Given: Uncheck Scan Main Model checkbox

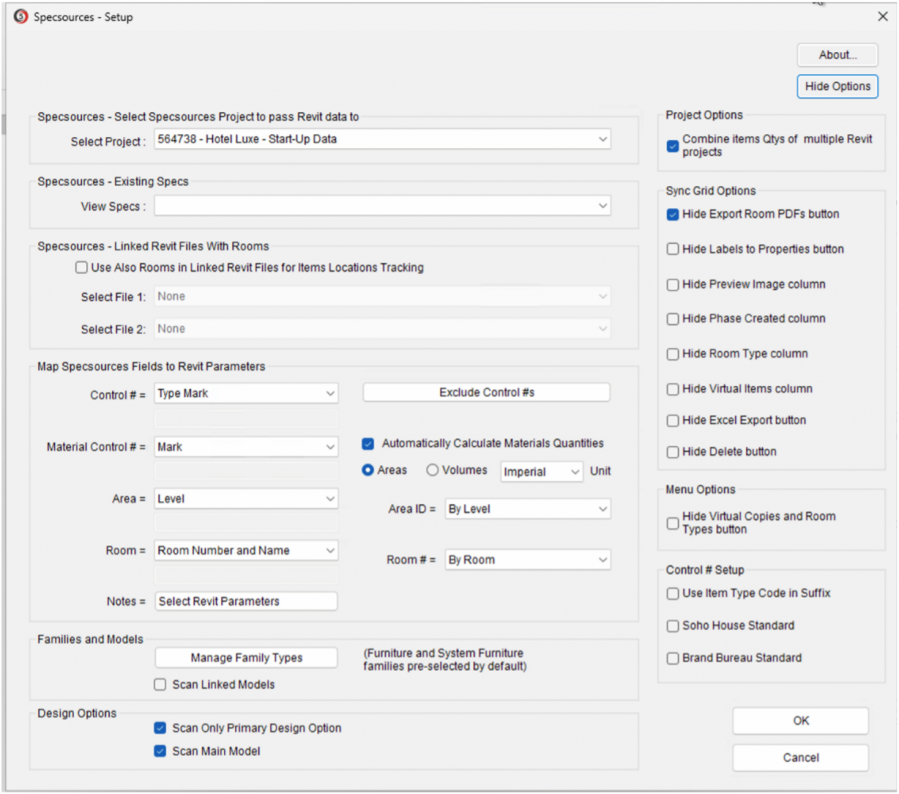Looking at the screenshot, I should click(x=160, y=752).
